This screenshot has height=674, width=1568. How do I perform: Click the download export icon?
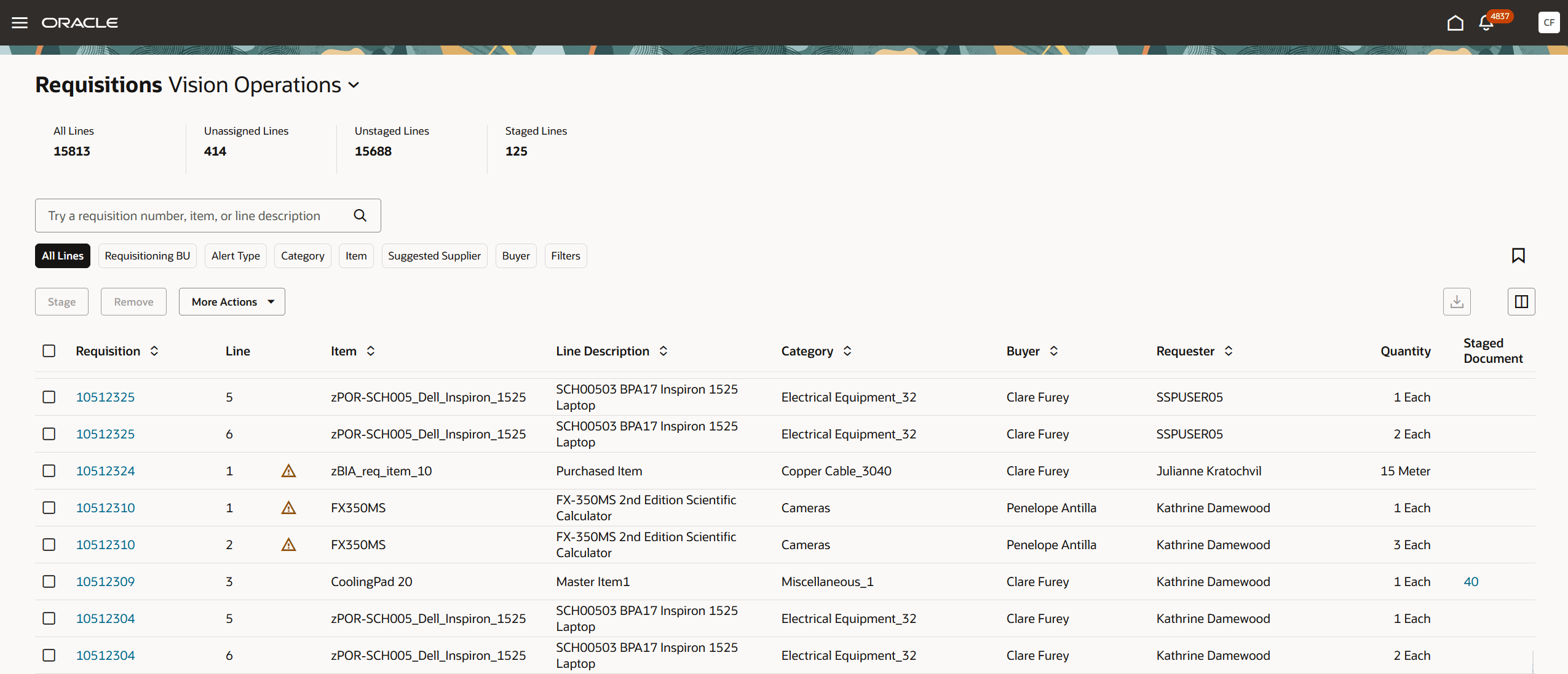tap(1457, 302)
